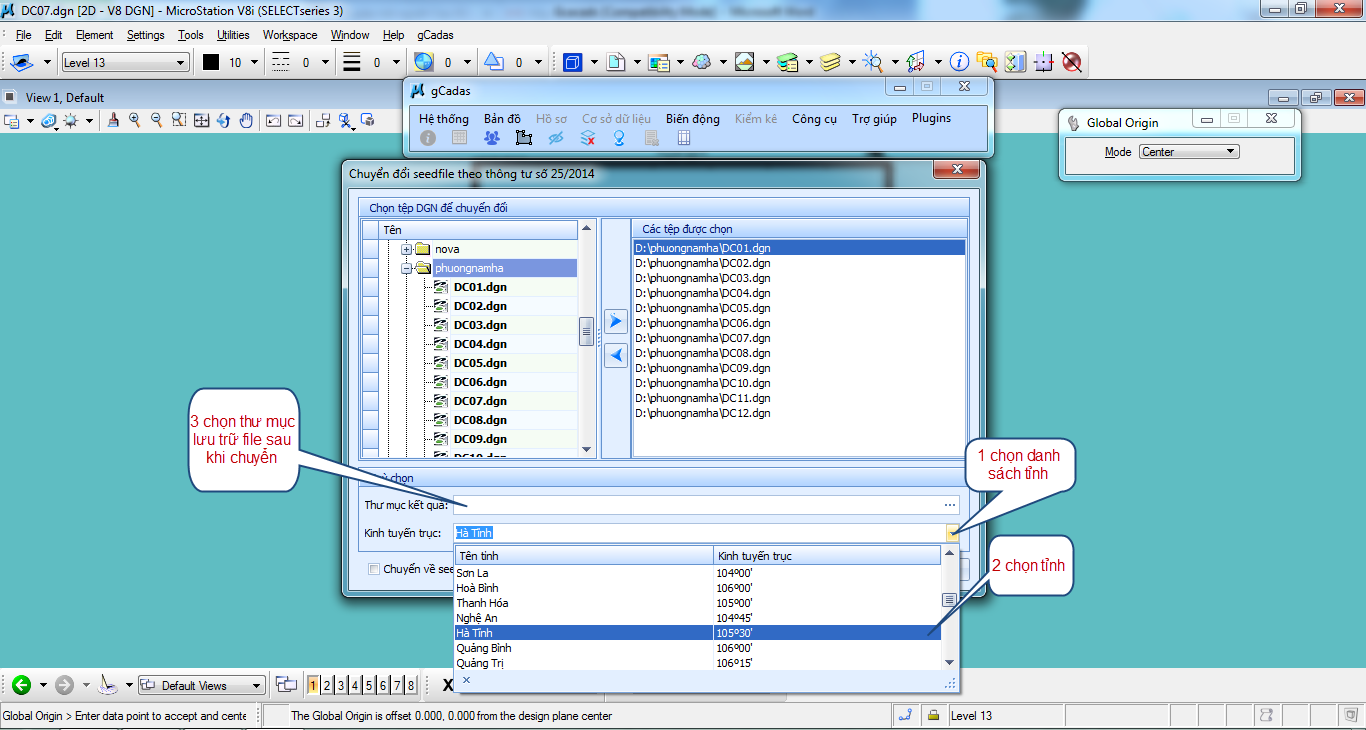This screenshot has height=730, width=1366.
Task: Open the Global Origin Mode dropdown
Action: point(1189,152)
